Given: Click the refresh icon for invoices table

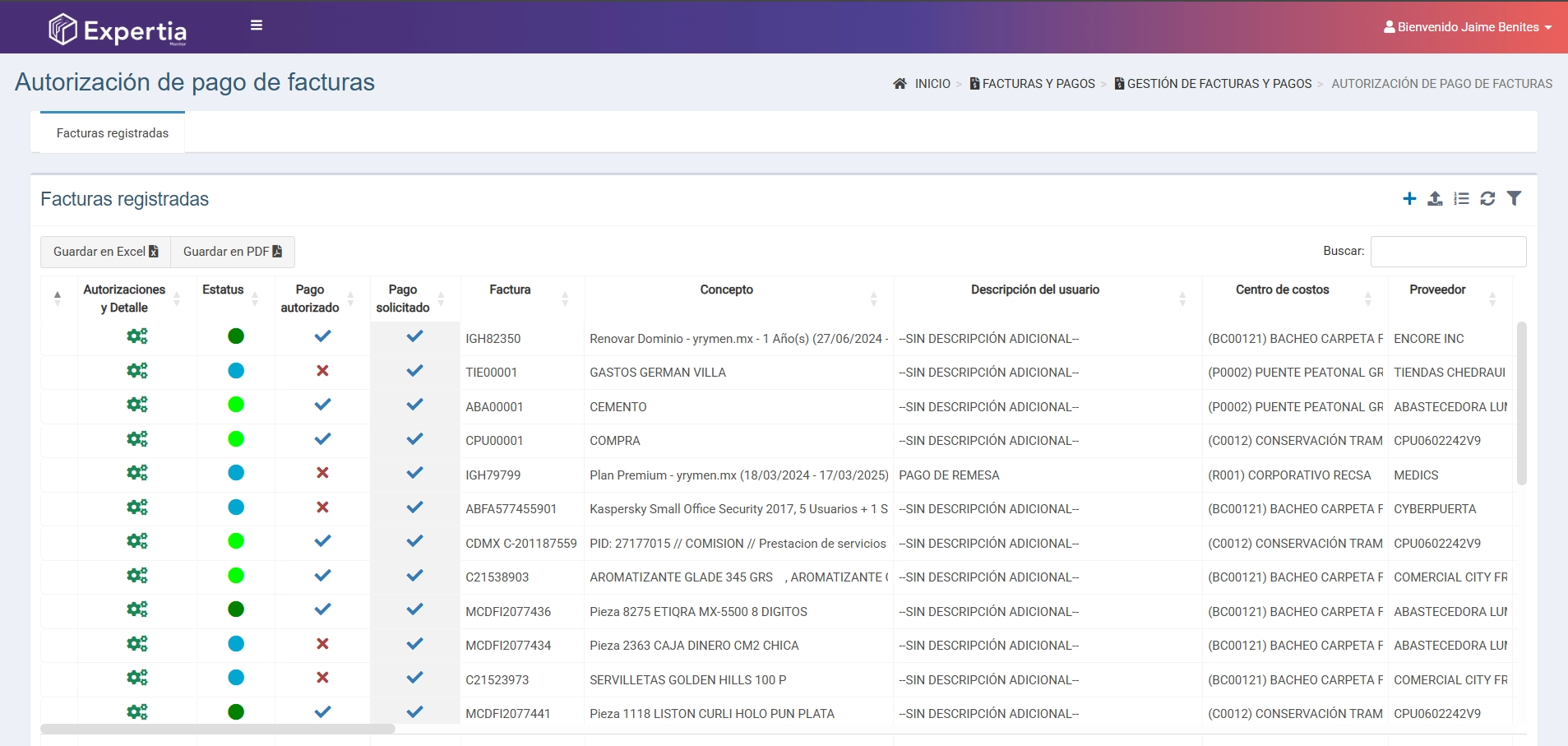Looking at the screenshot, I should click(1487, 199).
